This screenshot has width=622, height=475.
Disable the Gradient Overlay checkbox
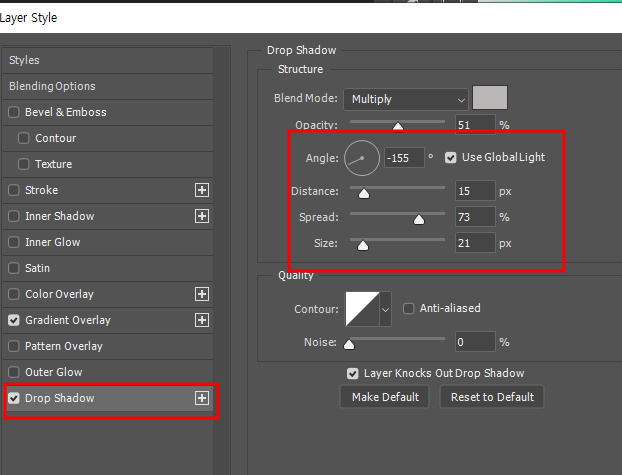14,320
